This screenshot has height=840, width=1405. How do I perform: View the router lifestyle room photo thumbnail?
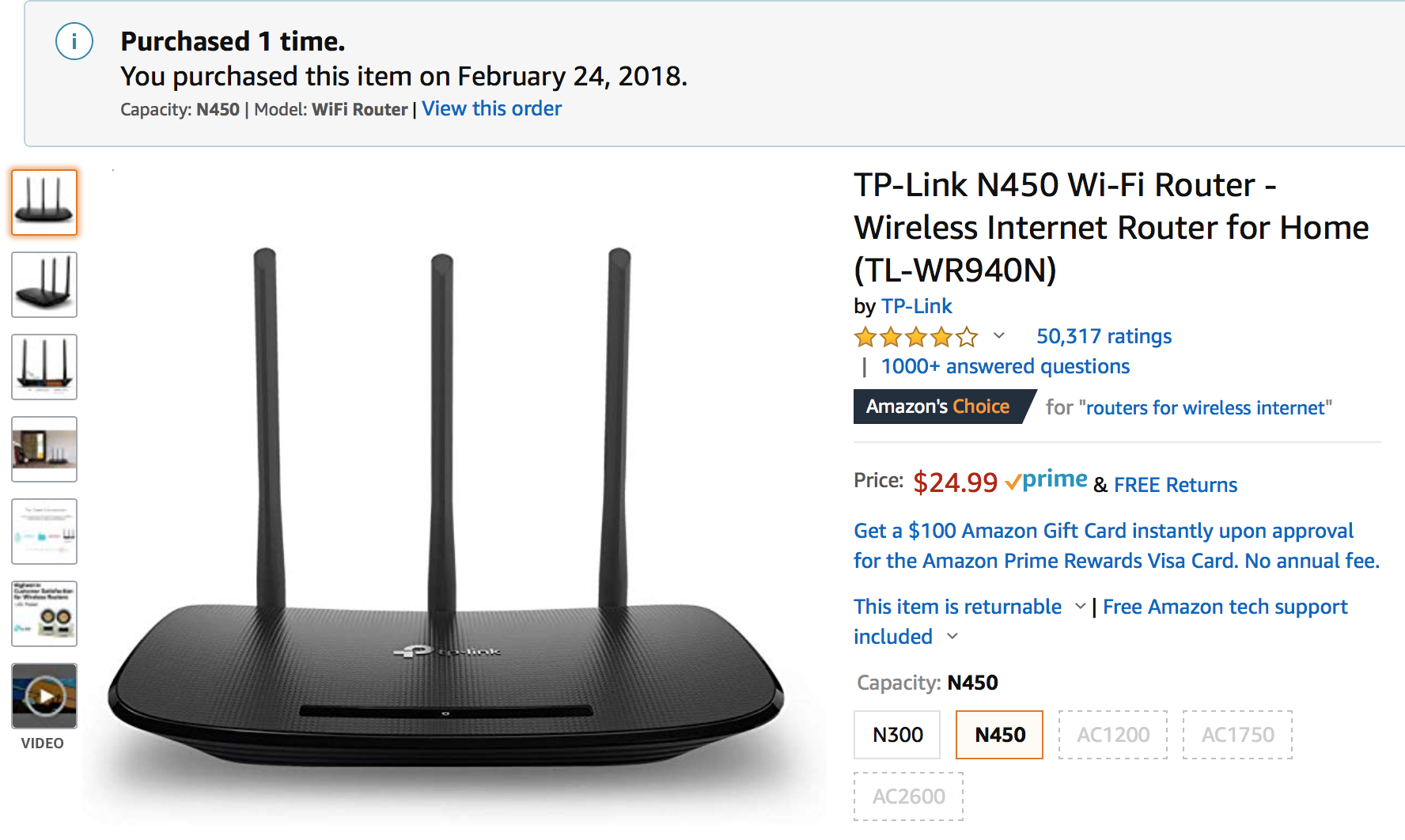pyautogui.click(x=44, y=449)
